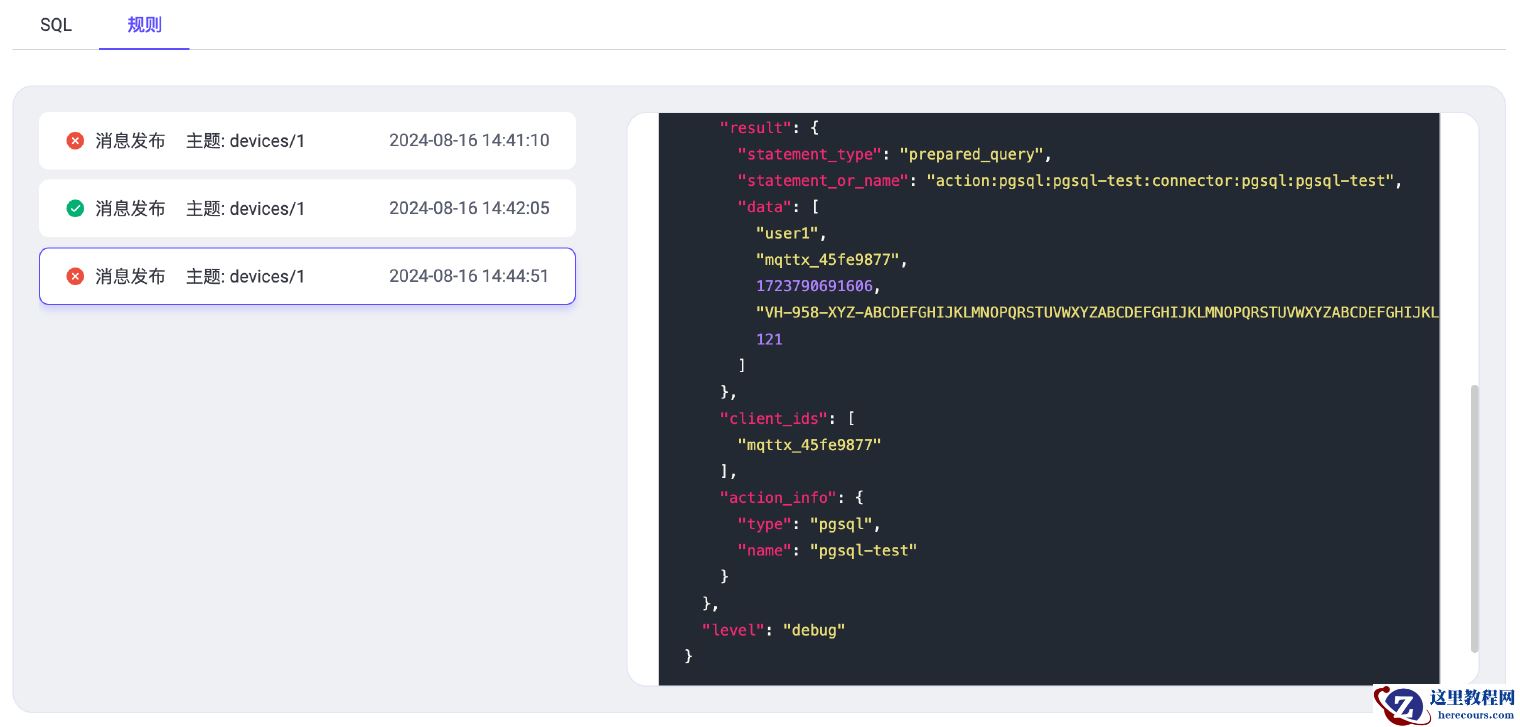Screen dimensions: 1520x727
Task: Click red error icon of 14:41:10 entry
Action: coord(75,141)
